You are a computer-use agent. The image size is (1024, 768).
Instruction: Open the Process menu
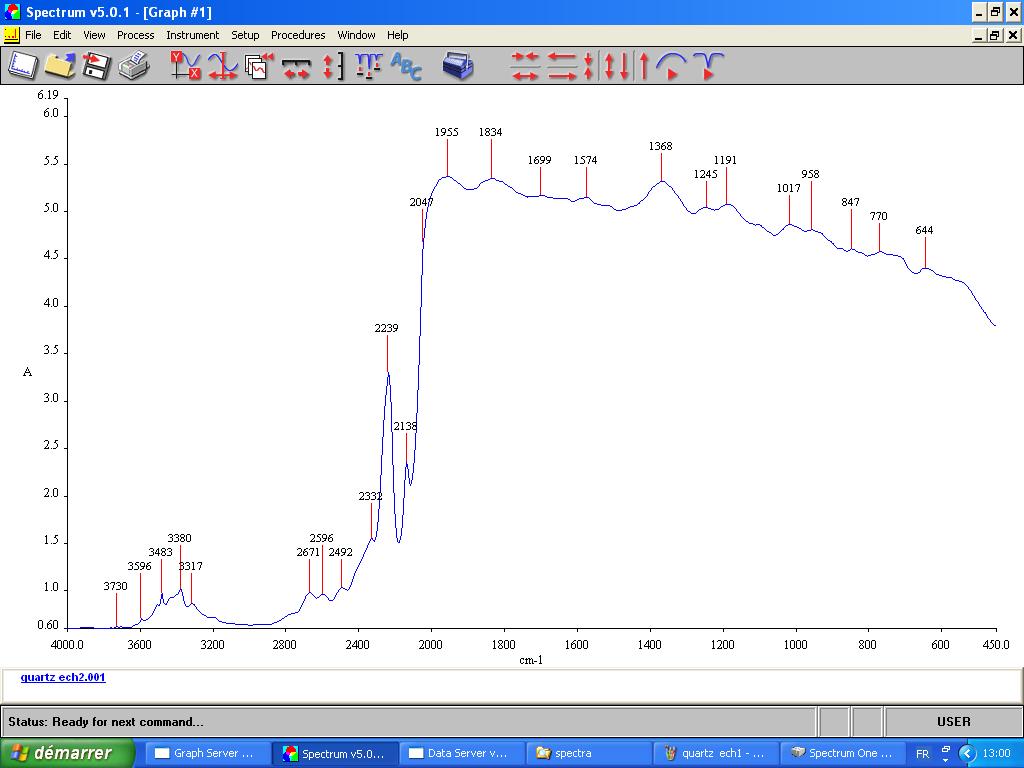pyautogui.click(x=135, y=35)
